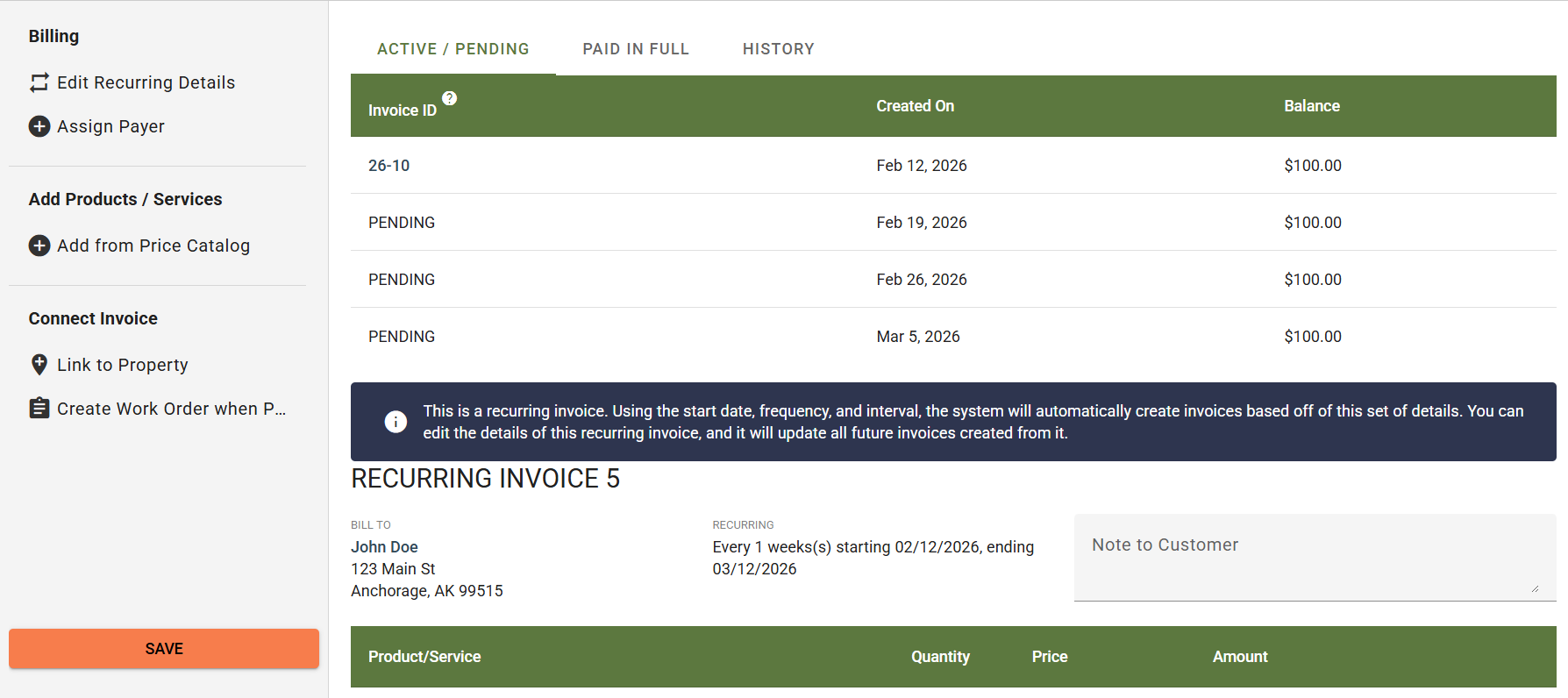Click the Amount column header
Screen dimensions: 1568x698
point(1240,657)
